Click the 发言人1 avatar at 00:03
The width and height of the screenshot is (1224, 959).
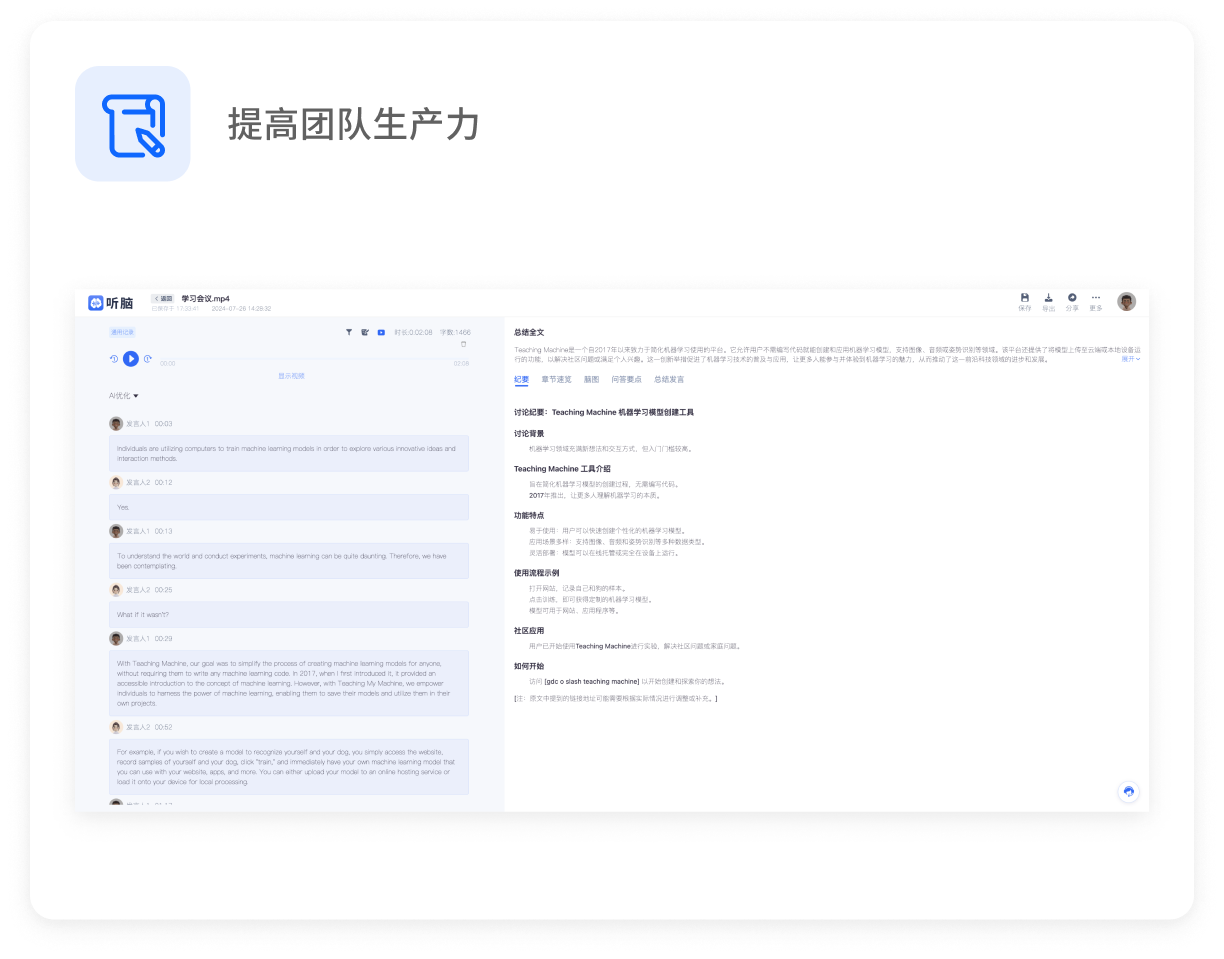click(116, 423)
